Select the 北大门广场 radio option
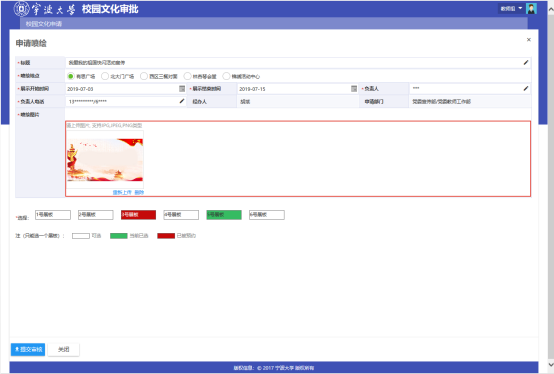Image resolution: width=554 pixels, height=374 pixels. click(105, 76)
